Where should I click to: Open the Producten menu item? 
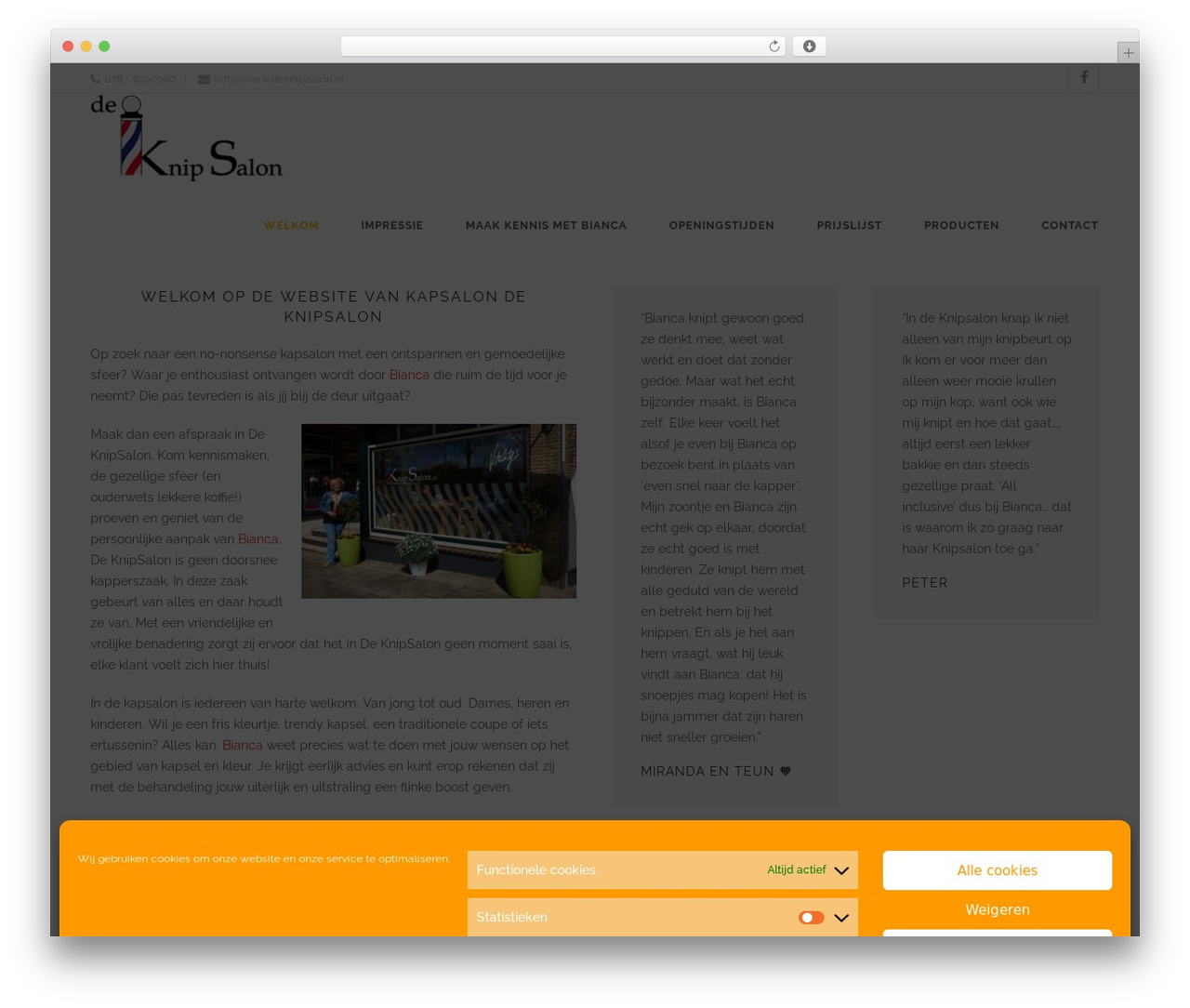point(961,225)
